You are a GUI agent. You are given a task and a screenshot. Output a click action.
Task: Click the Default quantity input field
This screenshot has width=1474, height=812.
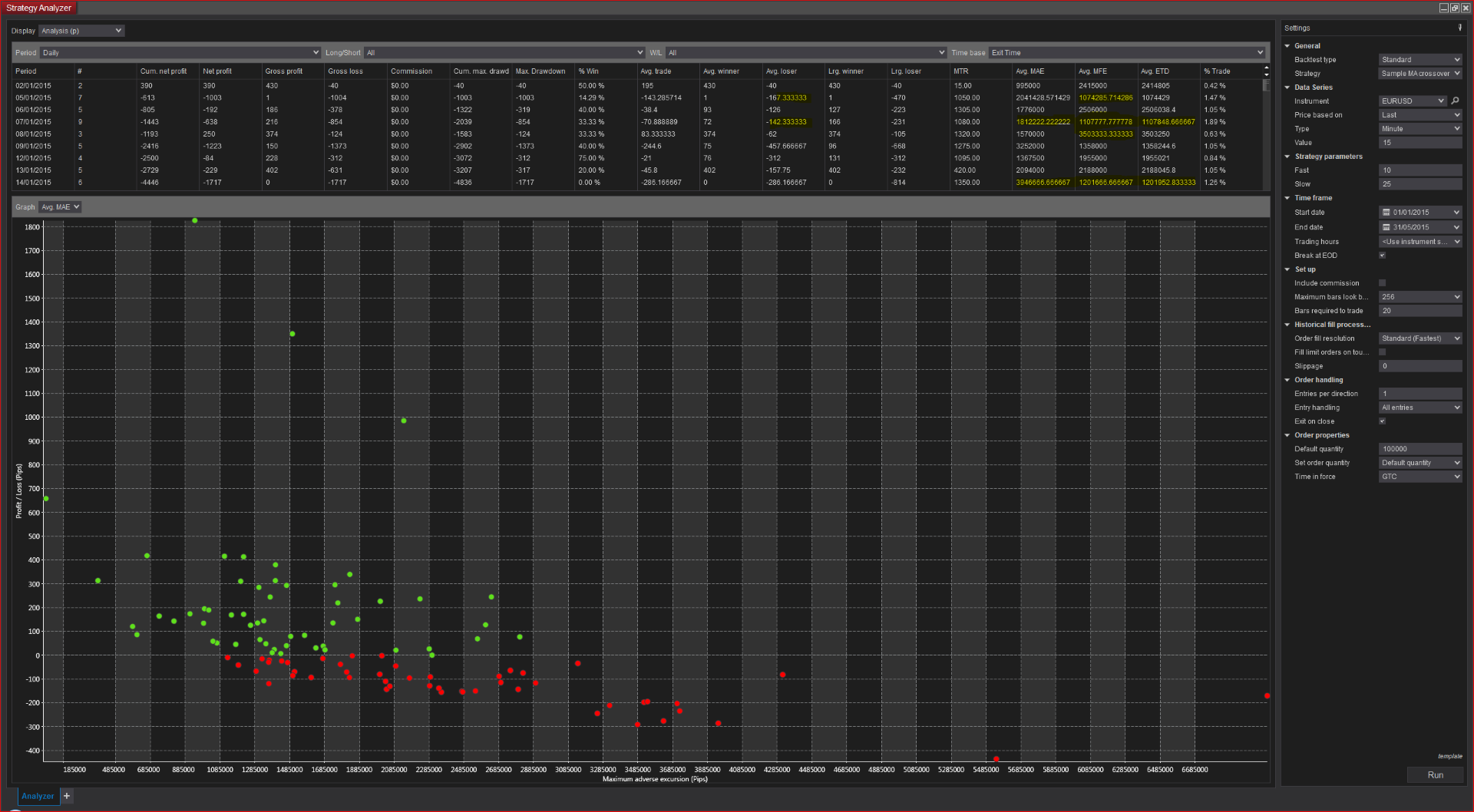click(1420, 449)
